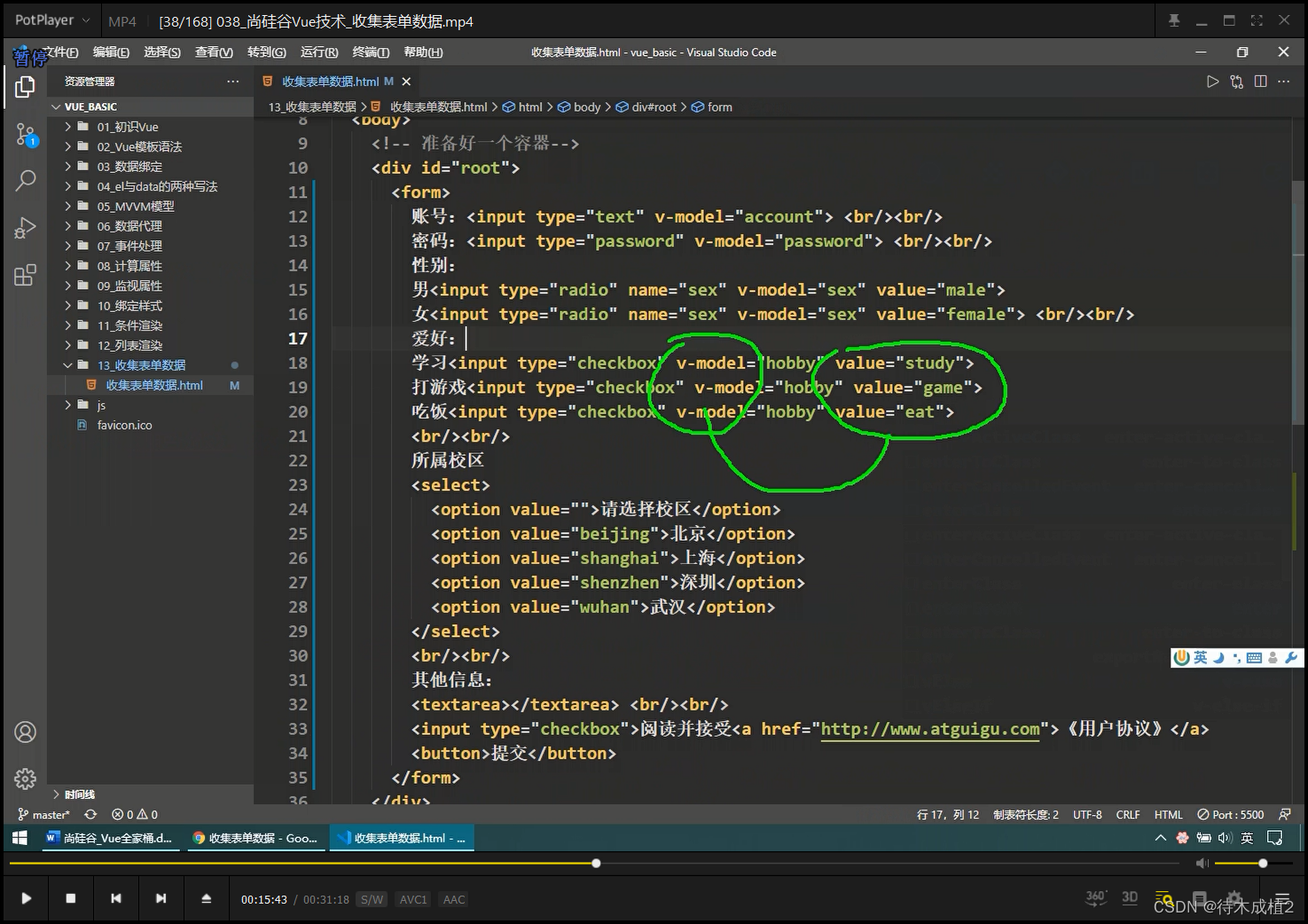1308x924 pixels.
Task: Click the UTF-8 encoding indicator
Action: click(1087, 814)
